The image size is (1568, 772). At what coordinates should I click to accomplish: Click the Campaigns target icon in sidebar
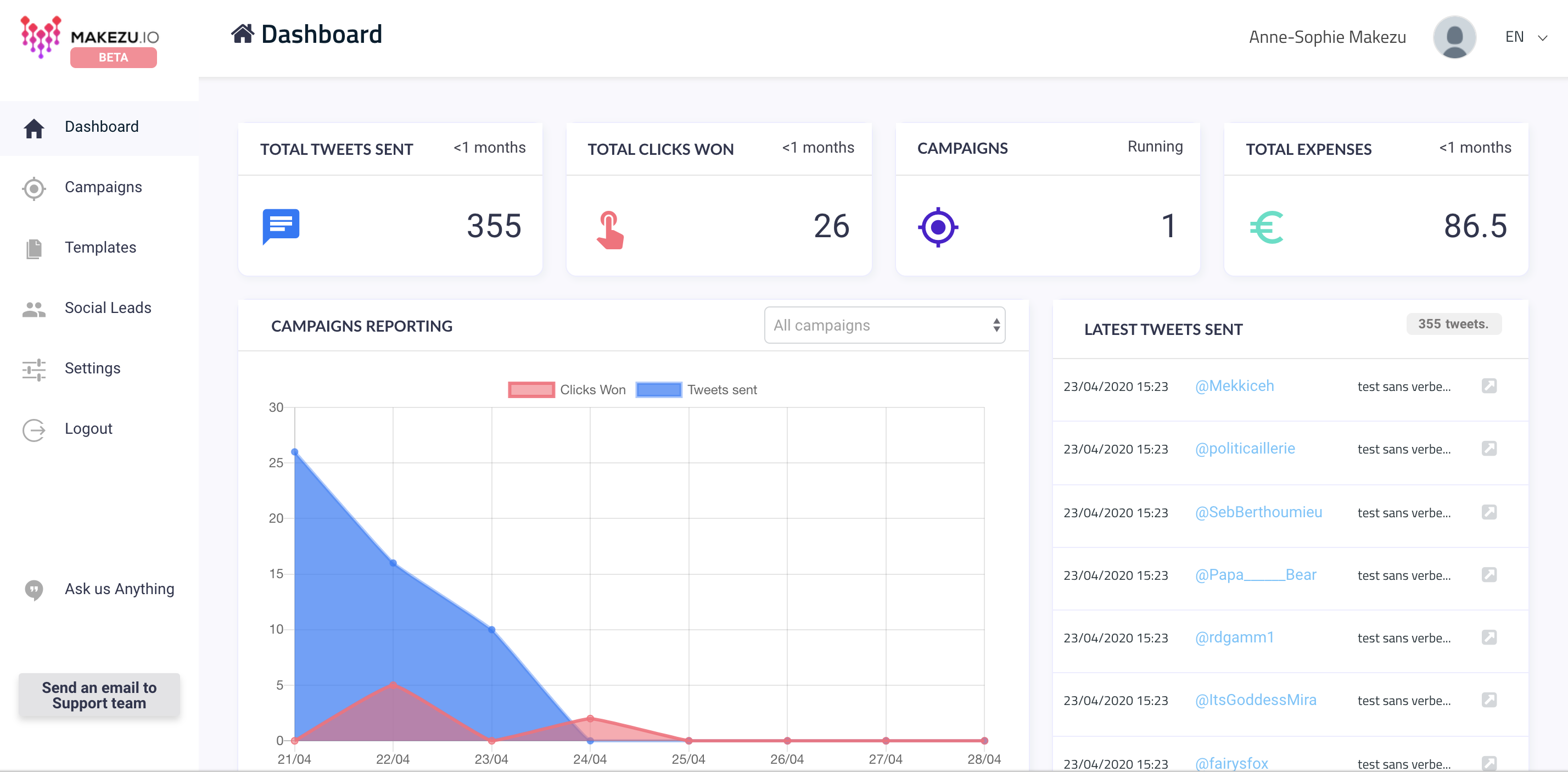pos(34,188)
